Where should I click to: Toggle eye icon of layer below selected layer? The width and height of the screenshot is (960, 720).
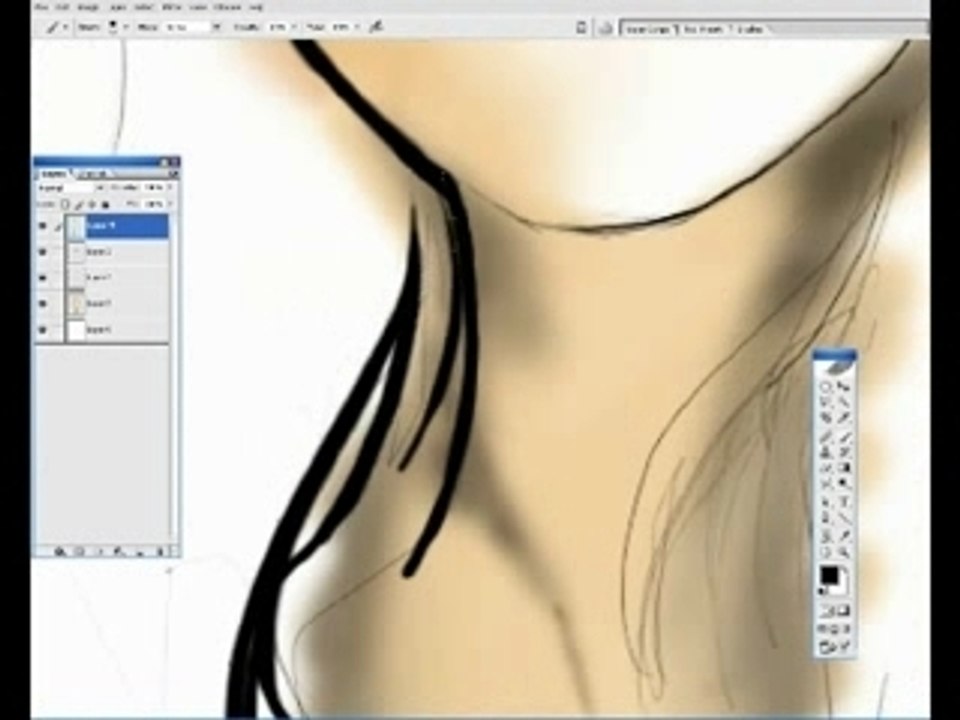coord(42,252)
